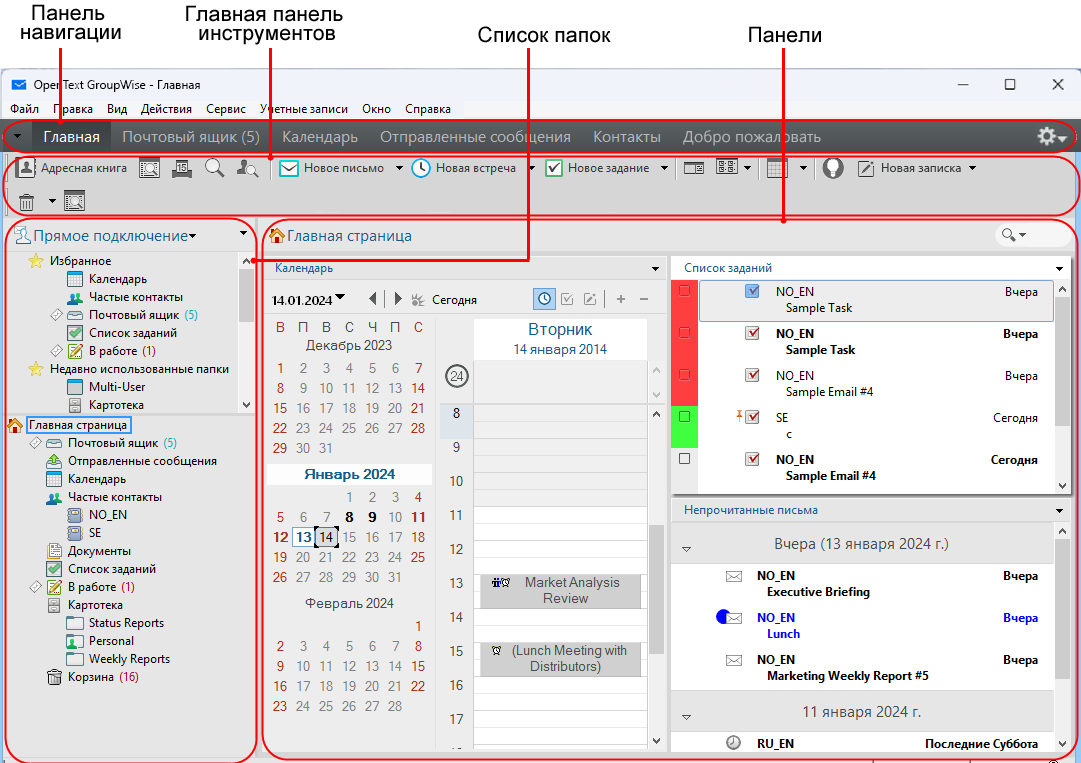Click the envelope icon of Marketing Weekly Report #5
The height and width of the screenshot is (763, 1081).
[x=734, y=660]
